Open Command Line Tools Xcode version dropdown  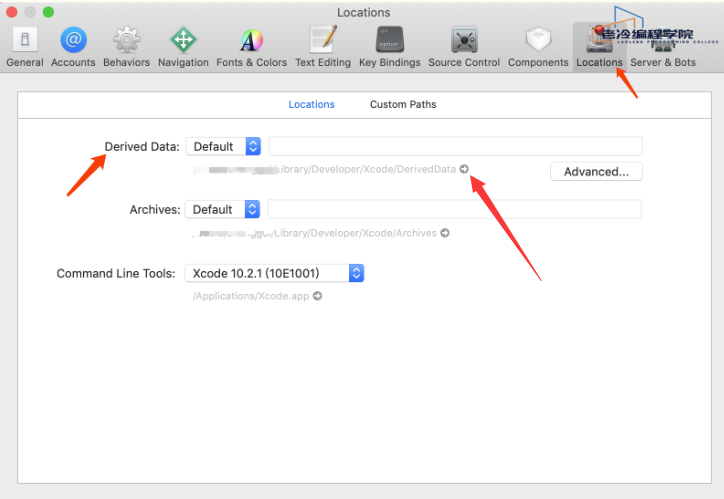click(x=274, y=273)
